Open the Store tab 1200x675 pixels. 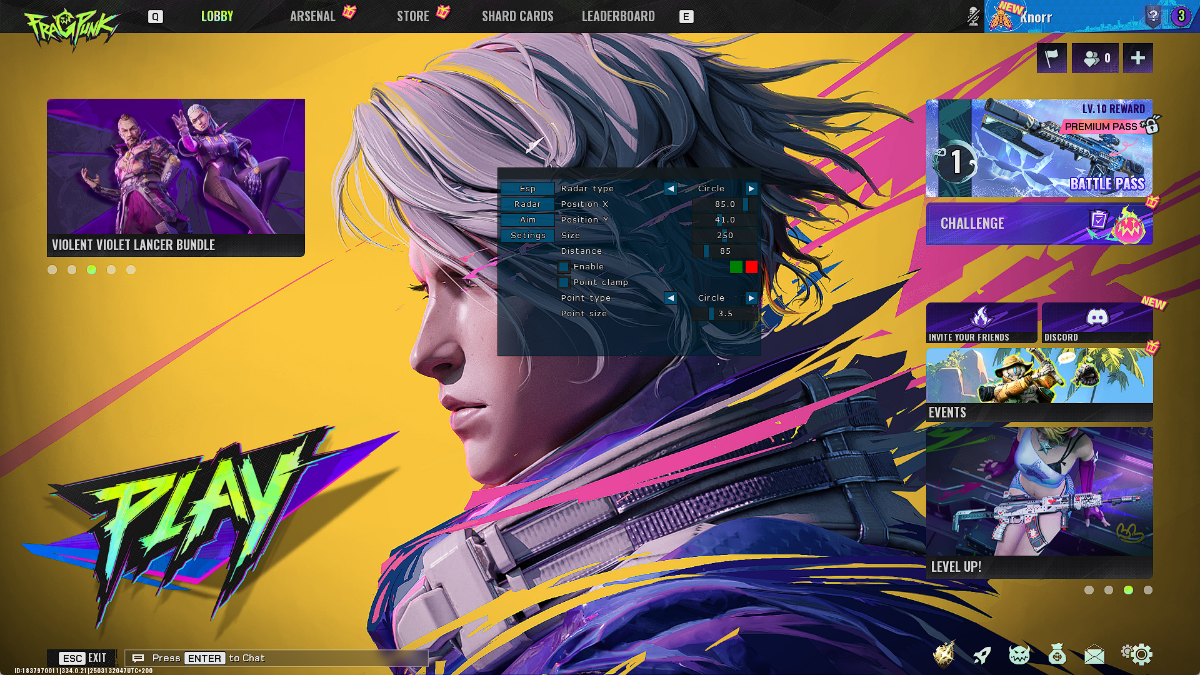pos(413,16)
